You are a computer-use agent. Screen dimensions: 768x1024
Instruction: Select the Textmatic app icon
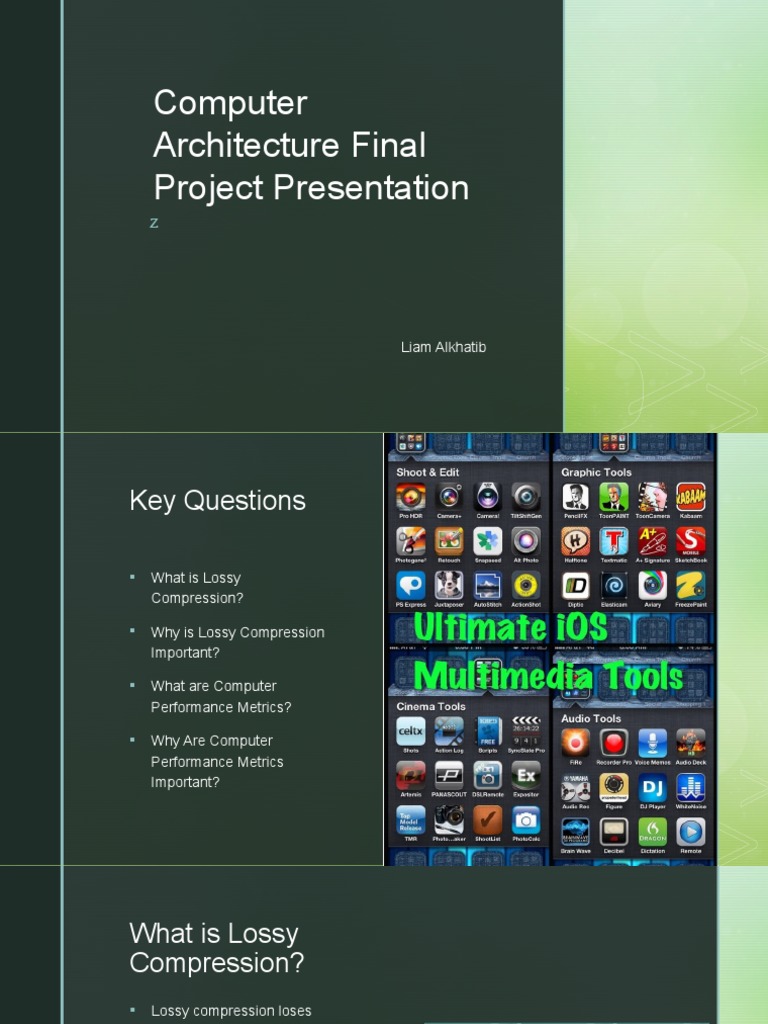click(x=614, y=541)
